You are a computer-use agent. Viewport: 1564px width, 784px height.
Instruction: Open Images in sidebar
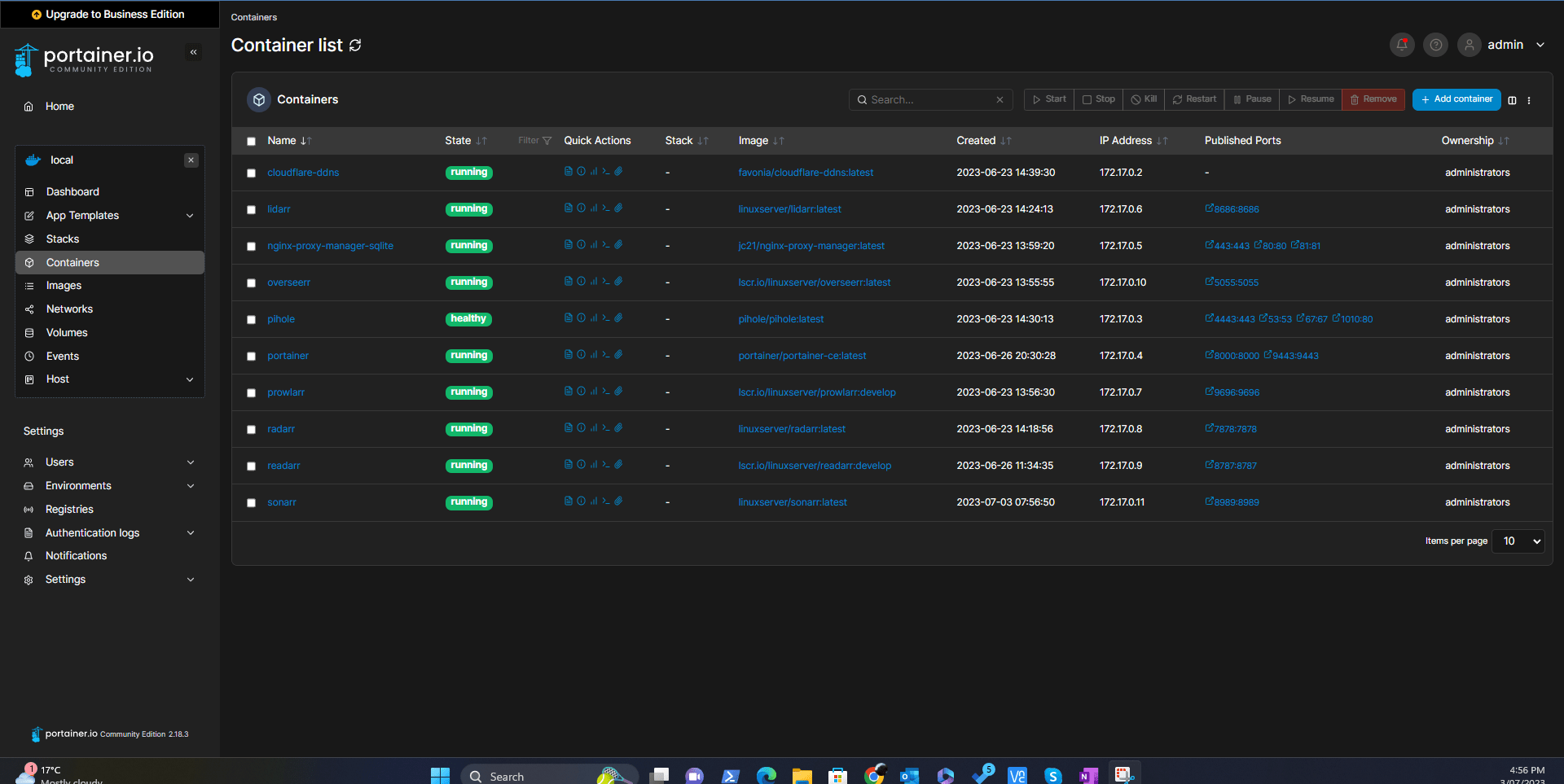[64, 286]
